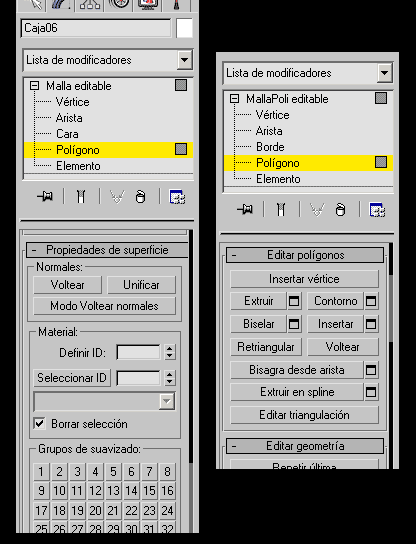Configure modifier sets in Malla editable panel
The image size is (416, 544).
pyautogui.click(x=177, y=197)
